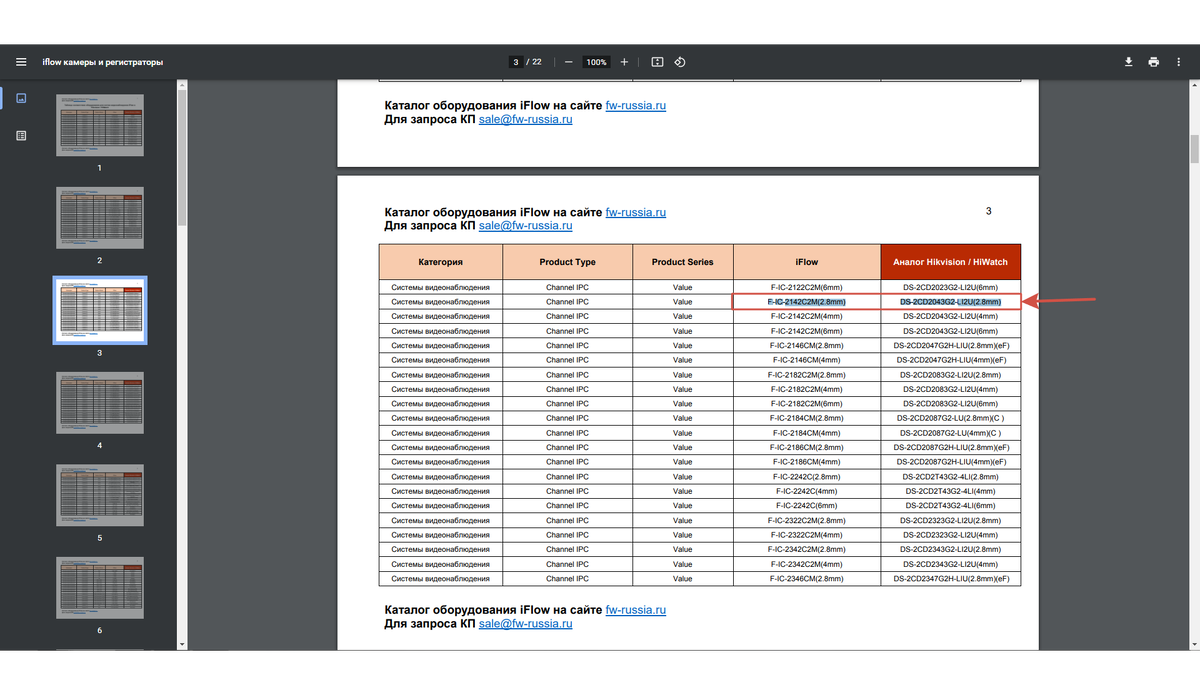This screenshot has height=675, width=1200.
Task: Click the page number 3 on the page
Action: (989, 211)
